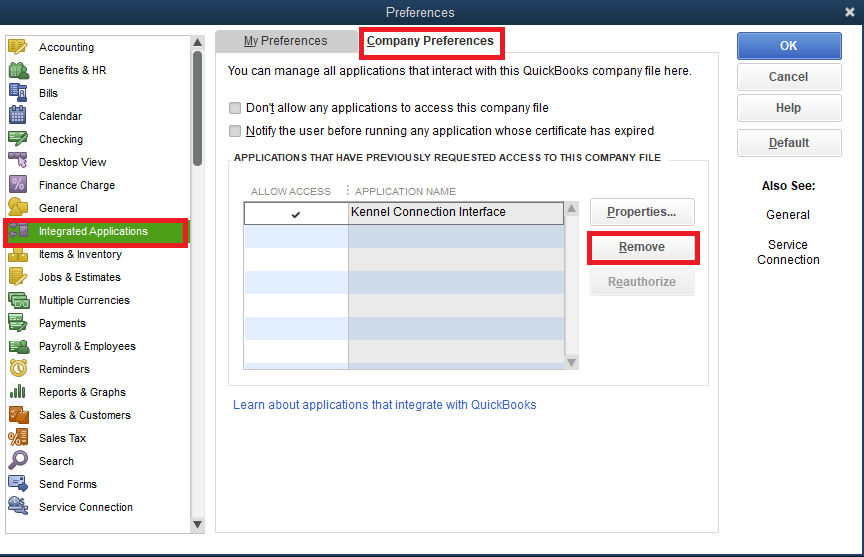
Task: Click the Default button
Action: (789, 143)
